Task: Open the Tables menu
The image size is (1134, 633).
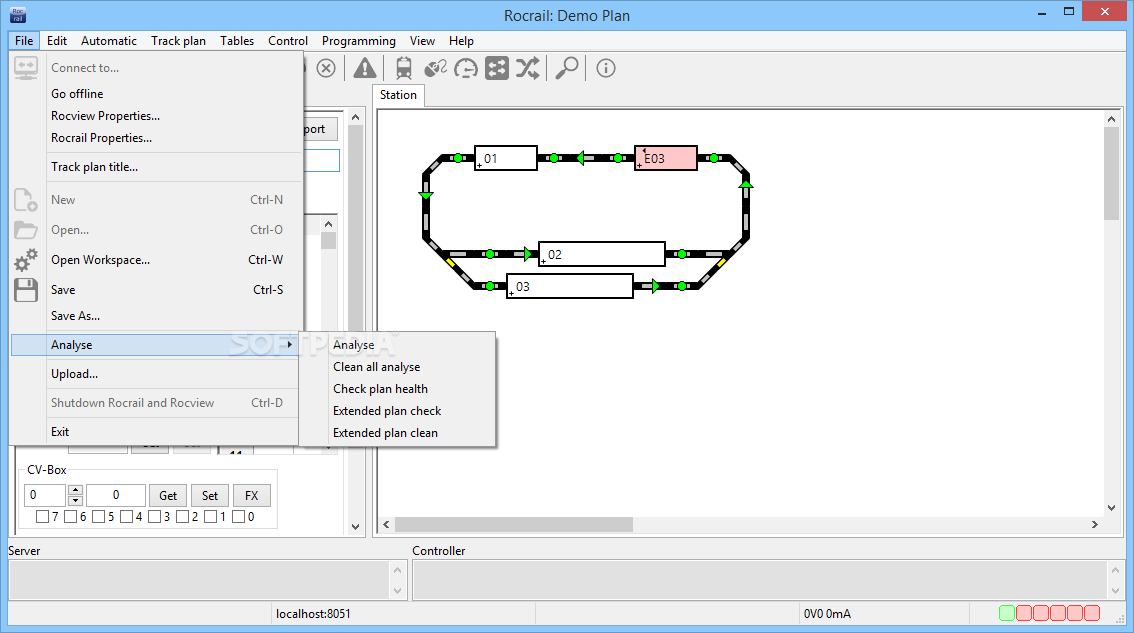Action: click(x=237, y=41)
